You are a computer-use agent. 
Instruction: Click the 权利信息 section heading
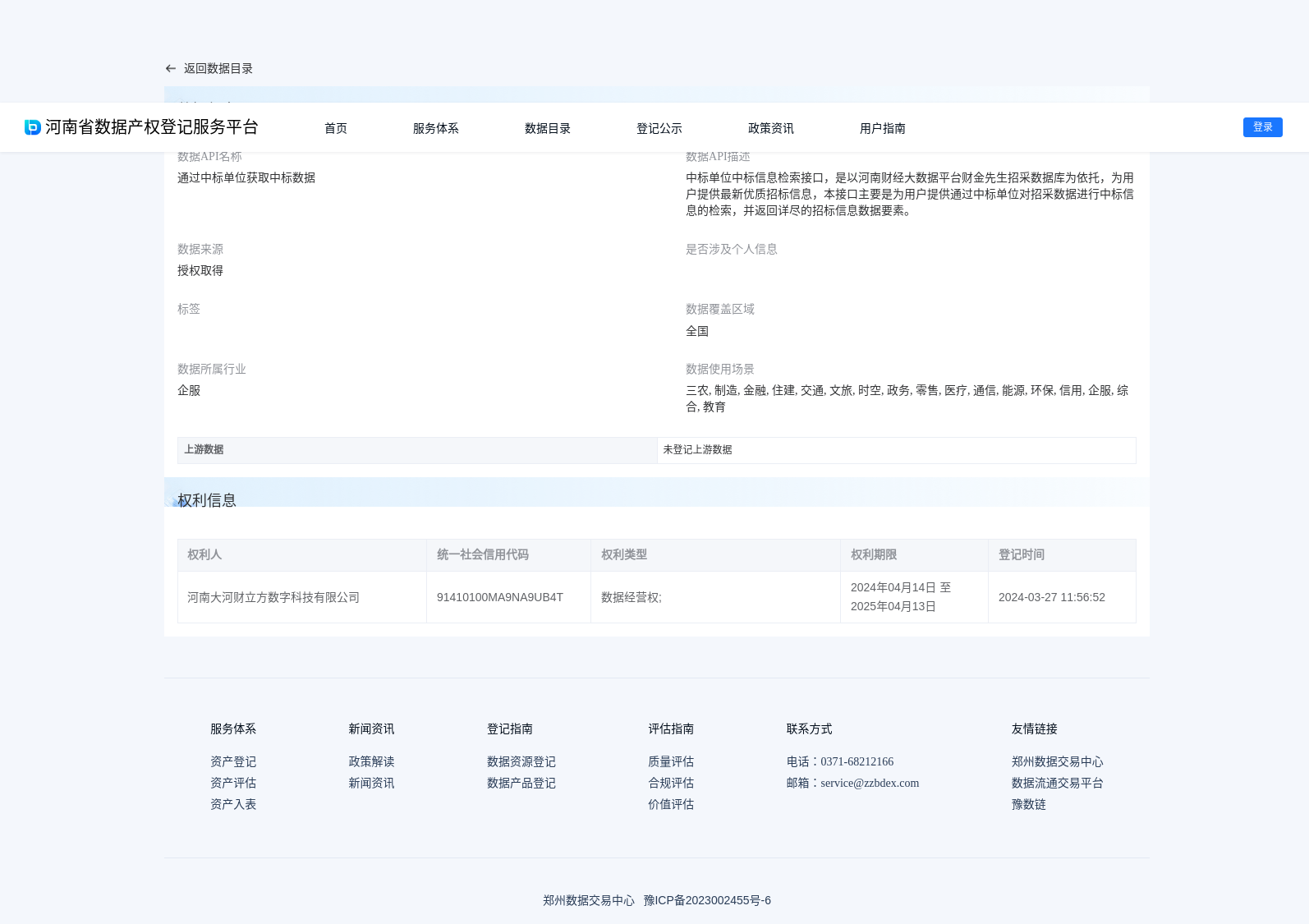(x=207, y=500)
